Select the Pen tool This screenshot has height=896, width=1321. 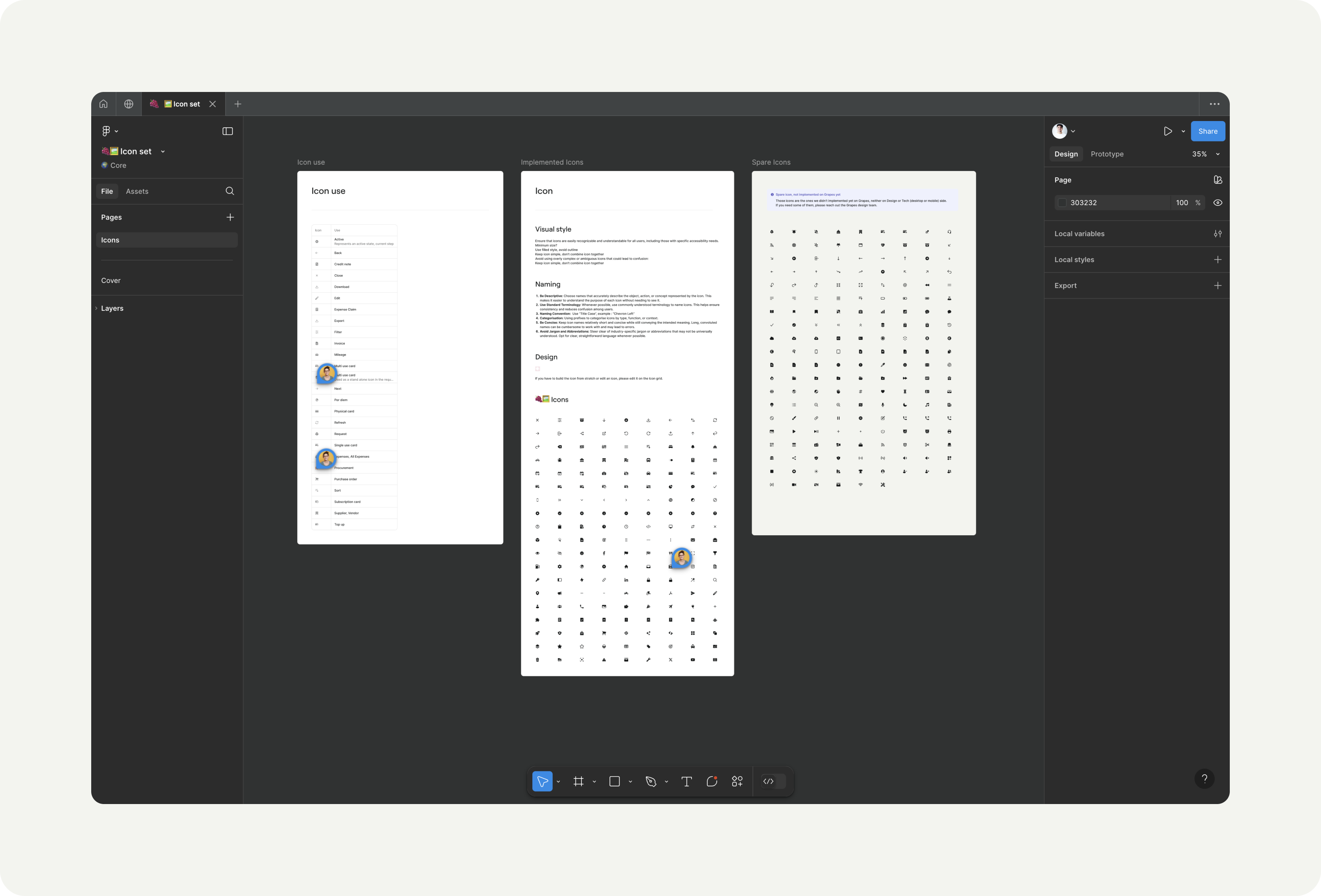(651, 781)
